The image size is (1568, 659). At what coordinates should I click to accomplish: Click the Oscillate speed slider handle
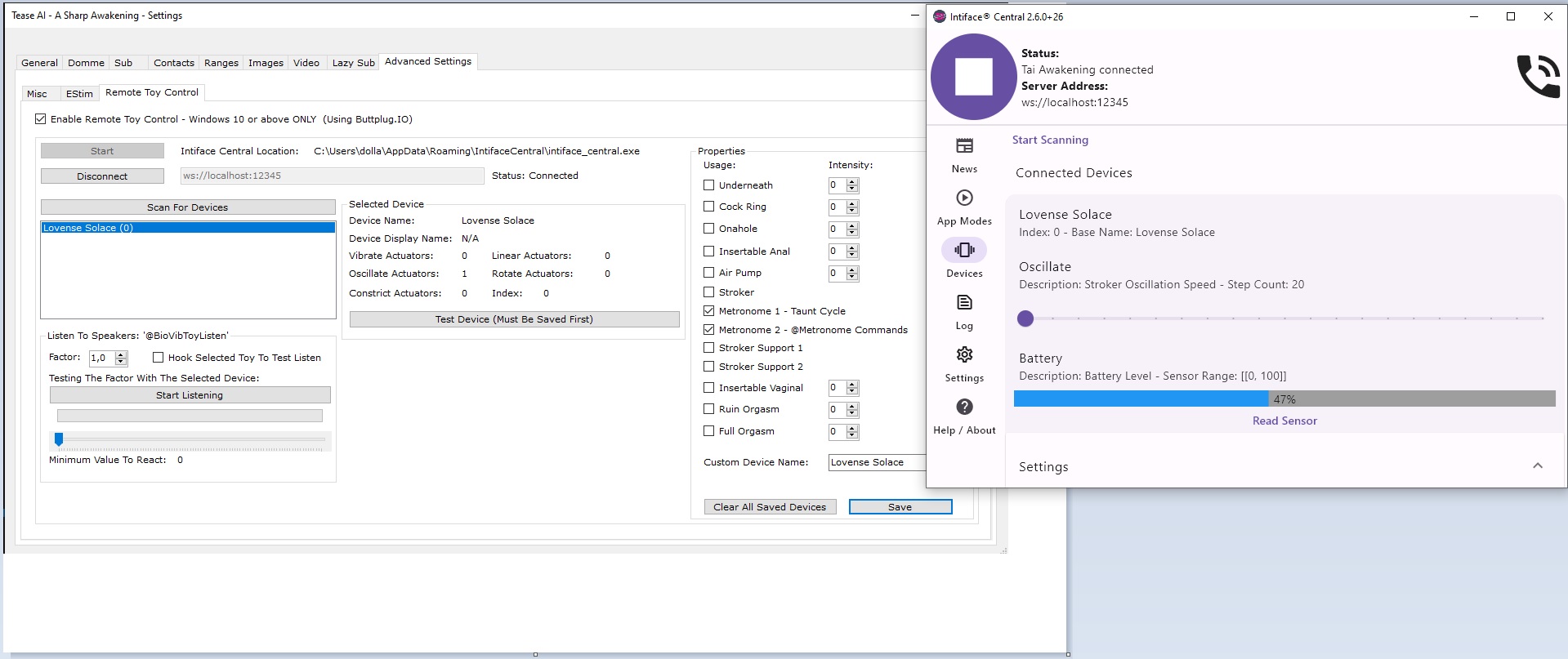click(1025, 318)
